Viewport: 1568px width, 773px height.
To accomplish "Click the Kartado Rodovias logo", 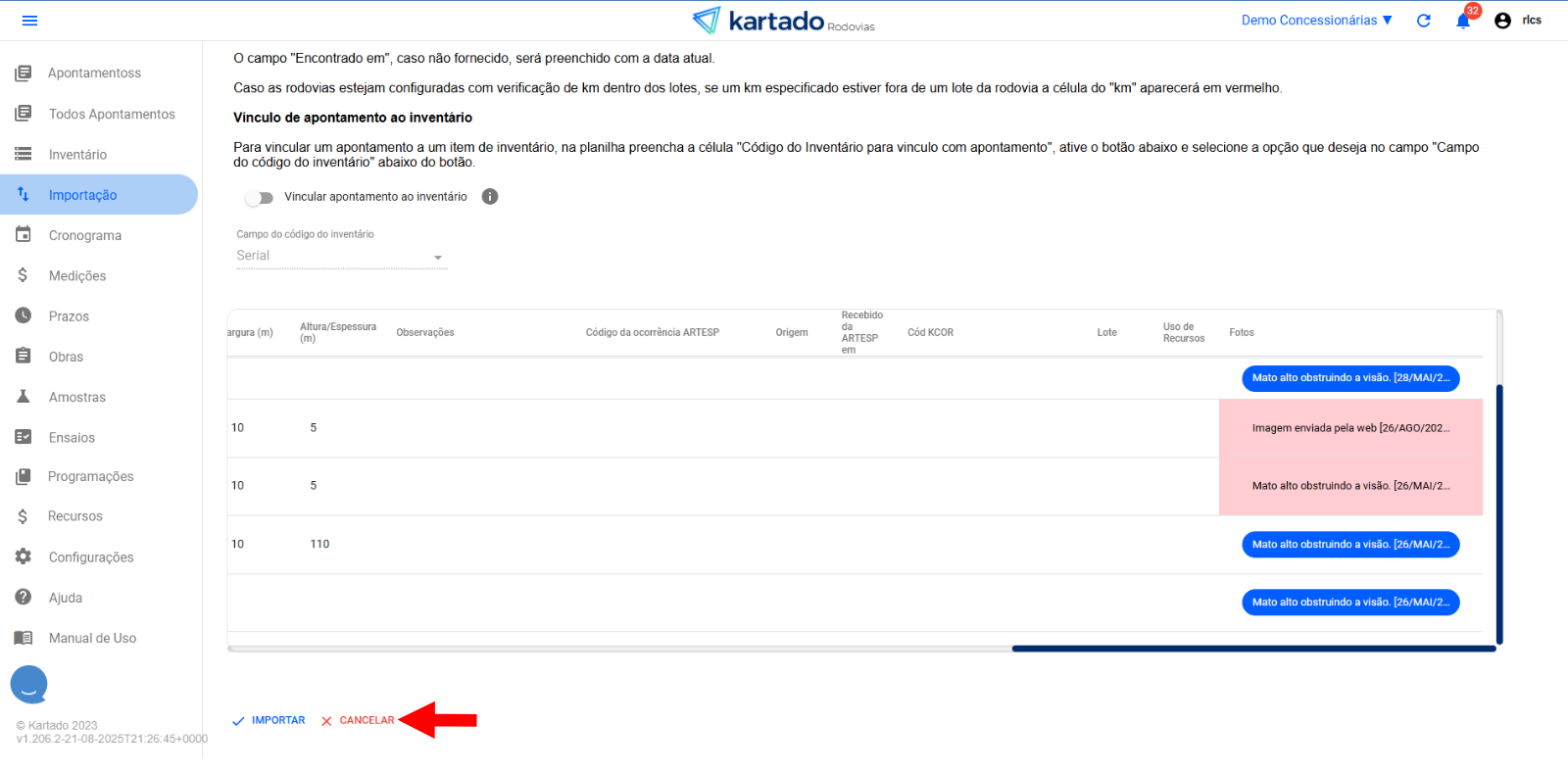I will tap(783, 21).
